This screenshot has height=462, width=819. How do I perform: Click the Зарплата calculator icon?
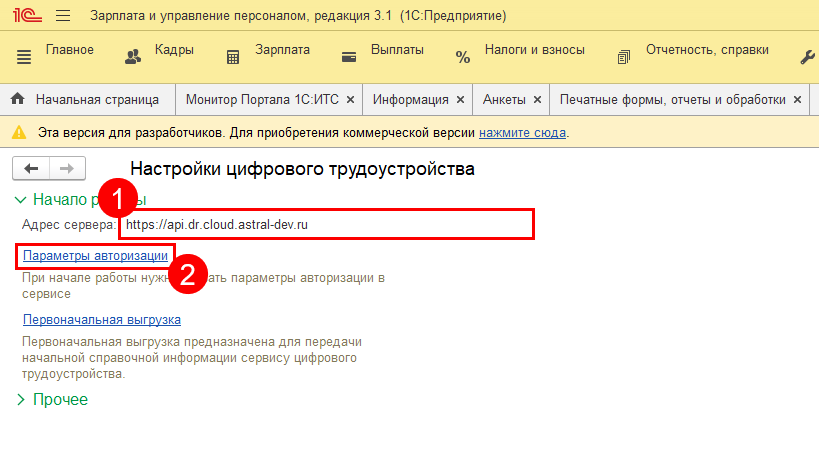click(233, 57)
